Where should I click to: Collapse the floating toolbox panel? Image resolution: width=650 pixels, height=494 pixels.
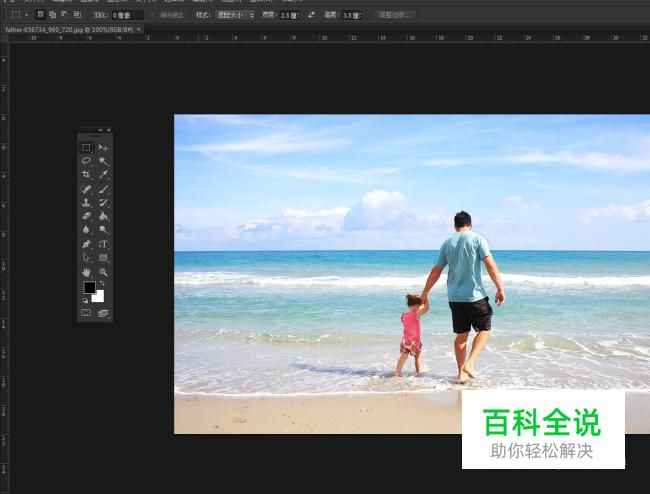tap(100, 130)
